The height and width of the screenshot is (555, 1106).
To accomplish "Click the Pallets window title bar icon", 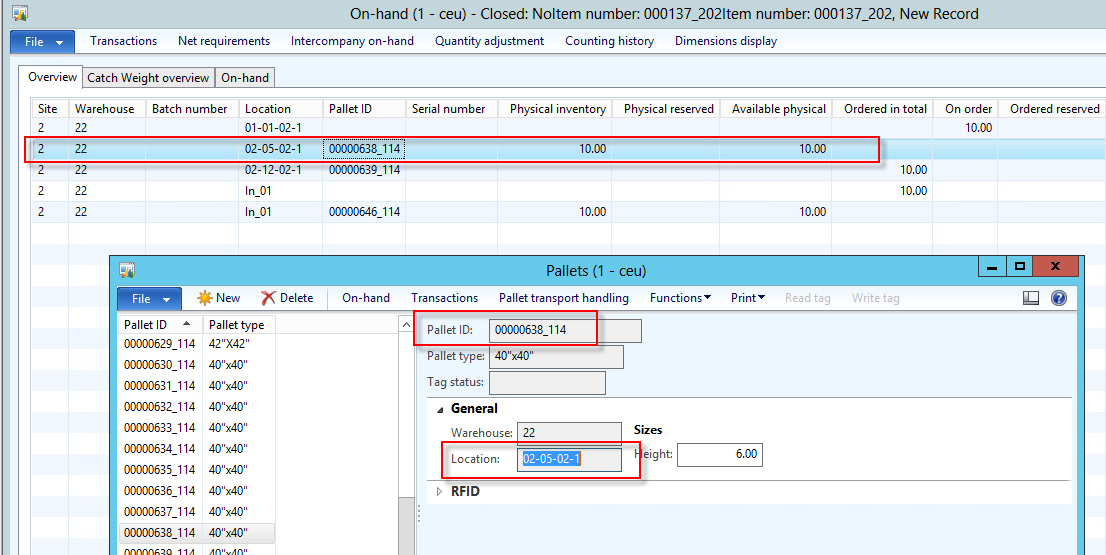I will click(x=127, y=271).
